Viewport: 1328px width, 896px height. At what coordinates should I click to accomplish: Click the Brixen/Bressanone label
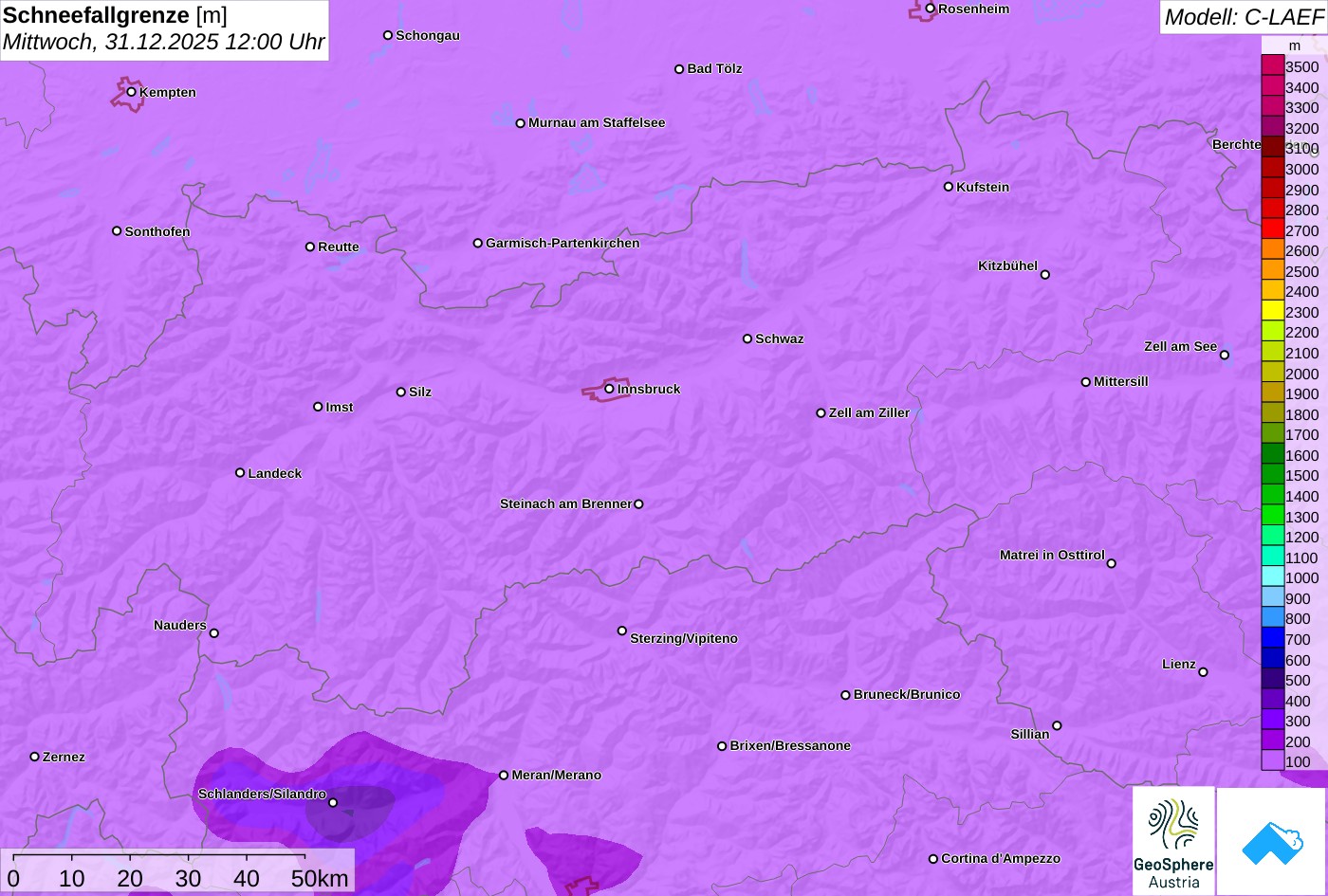[x=790, y=746]
